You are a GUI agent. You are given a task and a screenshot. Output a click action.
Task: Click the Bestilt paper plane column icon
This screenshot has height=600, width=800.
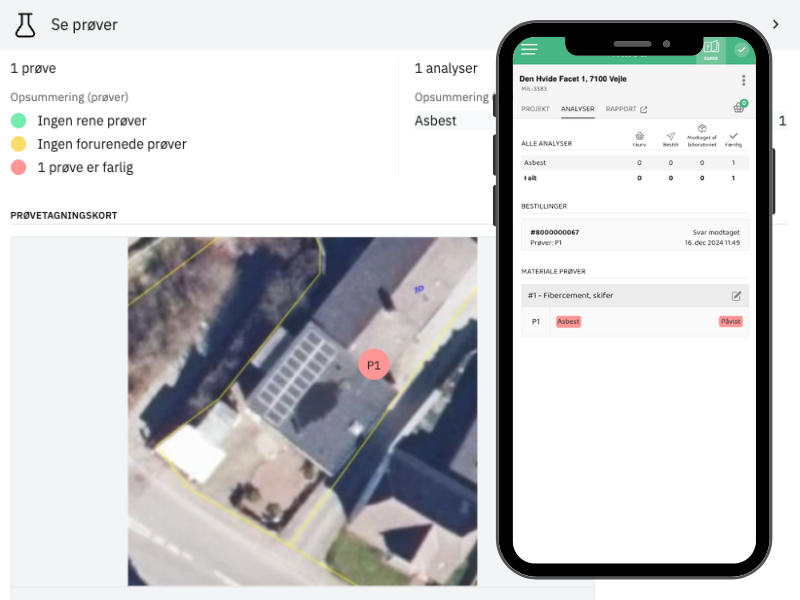tap(670, 138)
